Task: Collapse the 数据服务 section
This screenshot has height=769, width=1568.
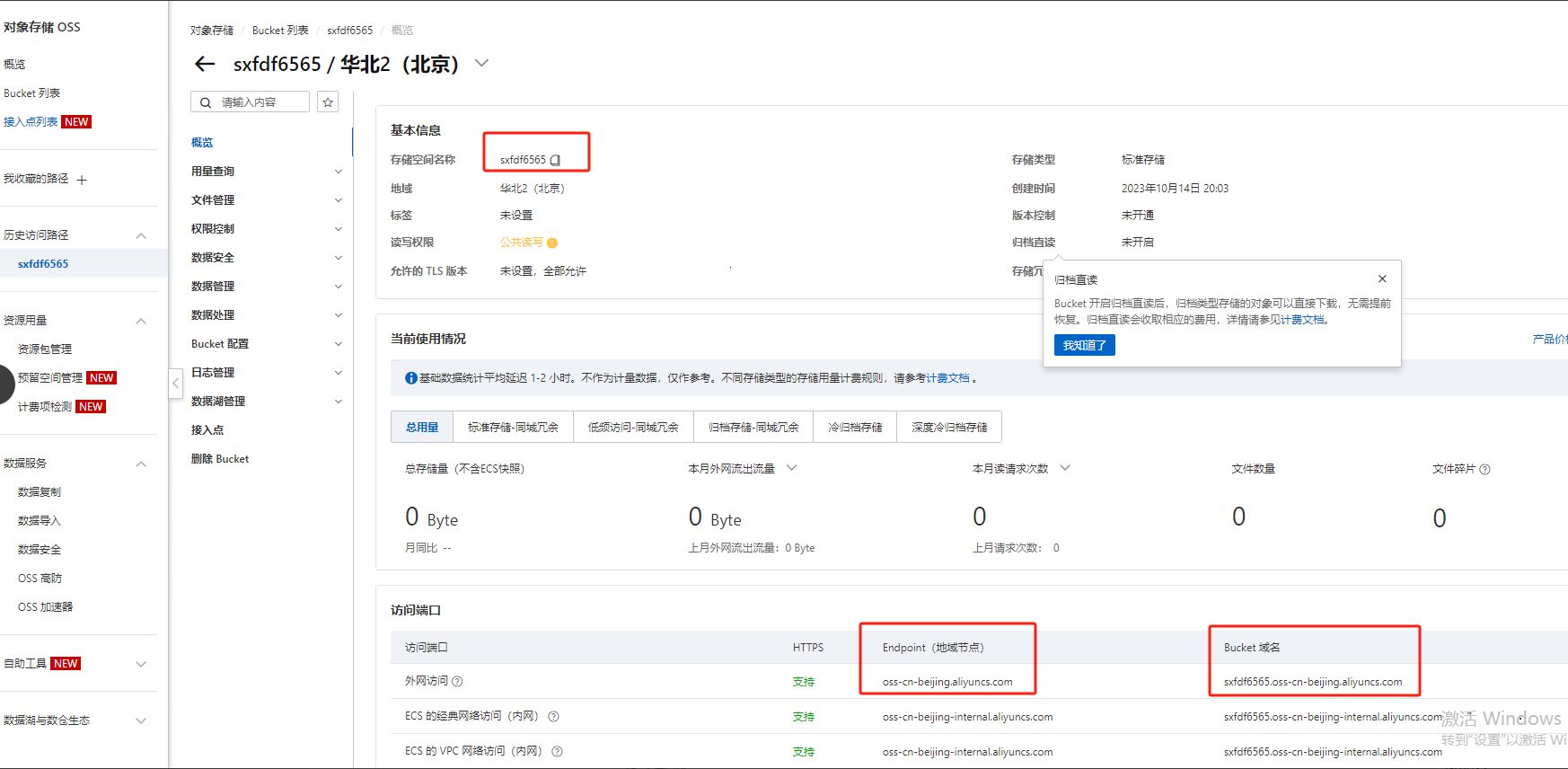Action: [141, 464]
